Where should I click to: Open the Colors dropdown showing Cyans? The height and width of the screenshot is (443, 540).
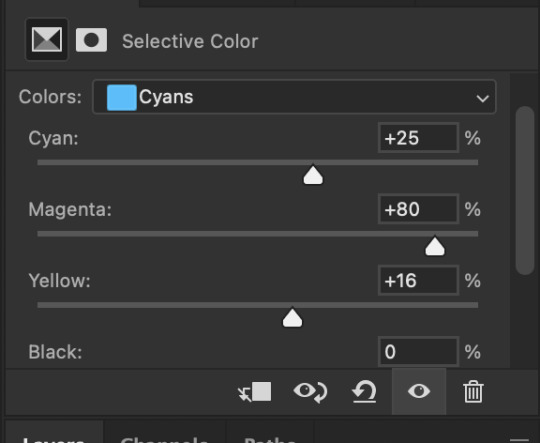click(294, 97)
